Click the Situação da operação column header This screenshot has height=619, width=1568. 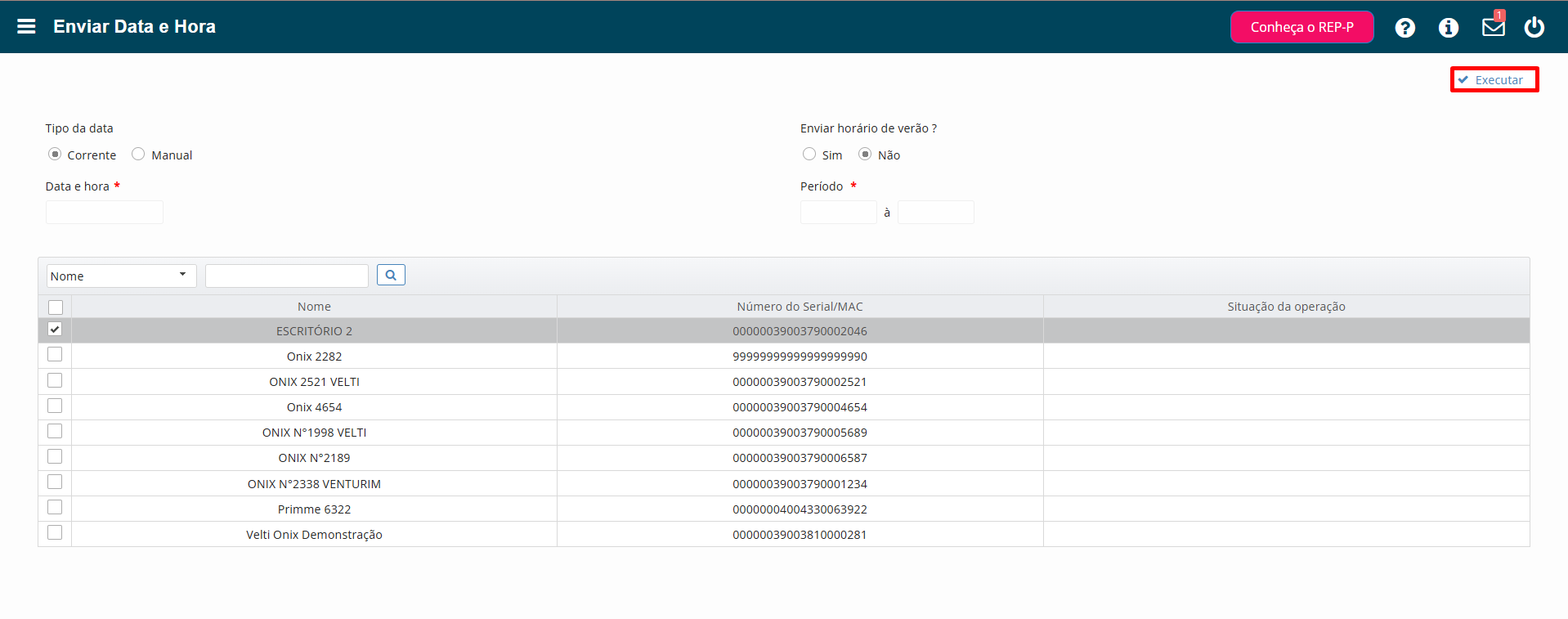coord(1286,307)
